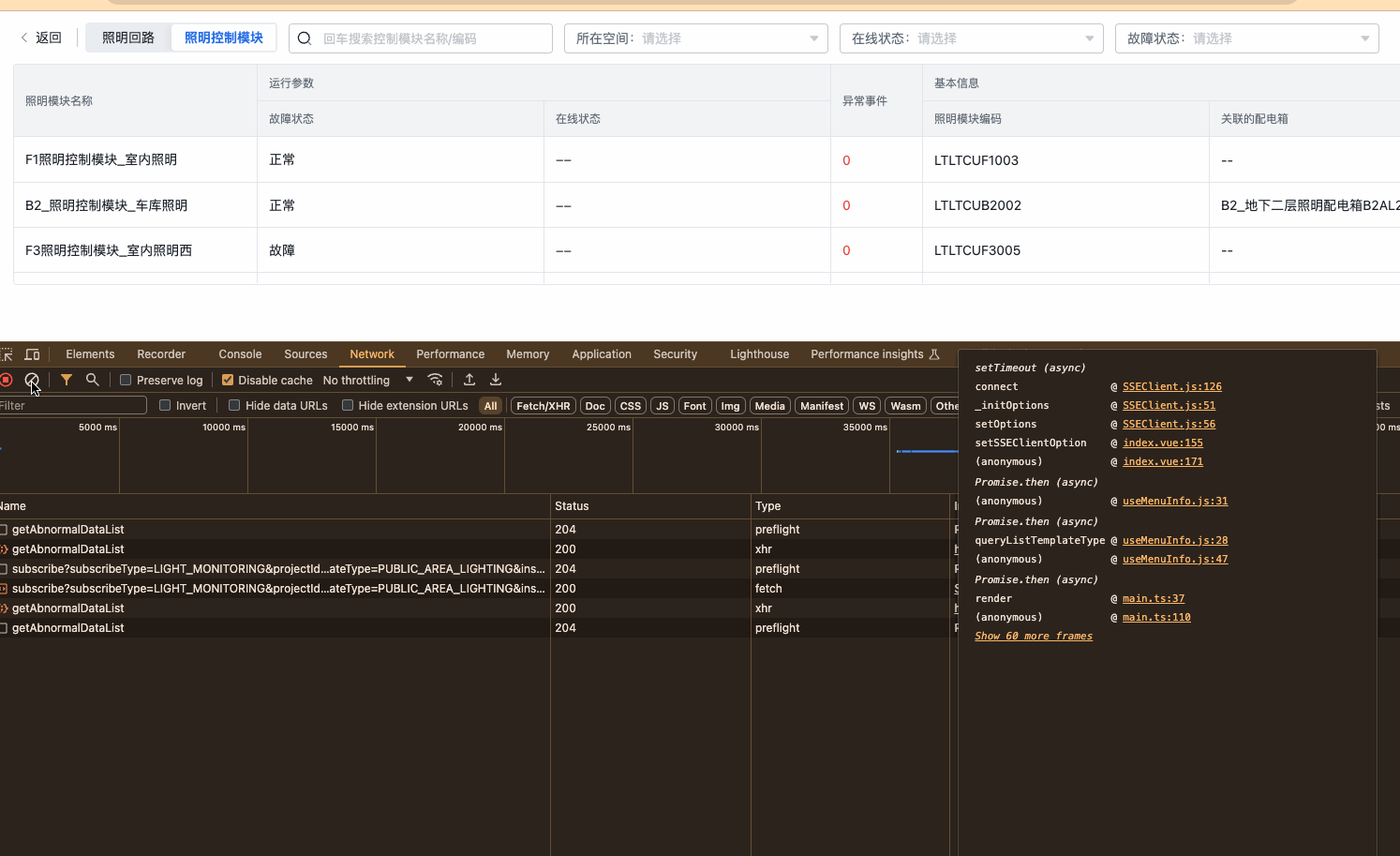Click row icon of first getAbnormalDataList preflight
Image resolution: width=1400 pixels, height=856 pixels.
point(4,530)
